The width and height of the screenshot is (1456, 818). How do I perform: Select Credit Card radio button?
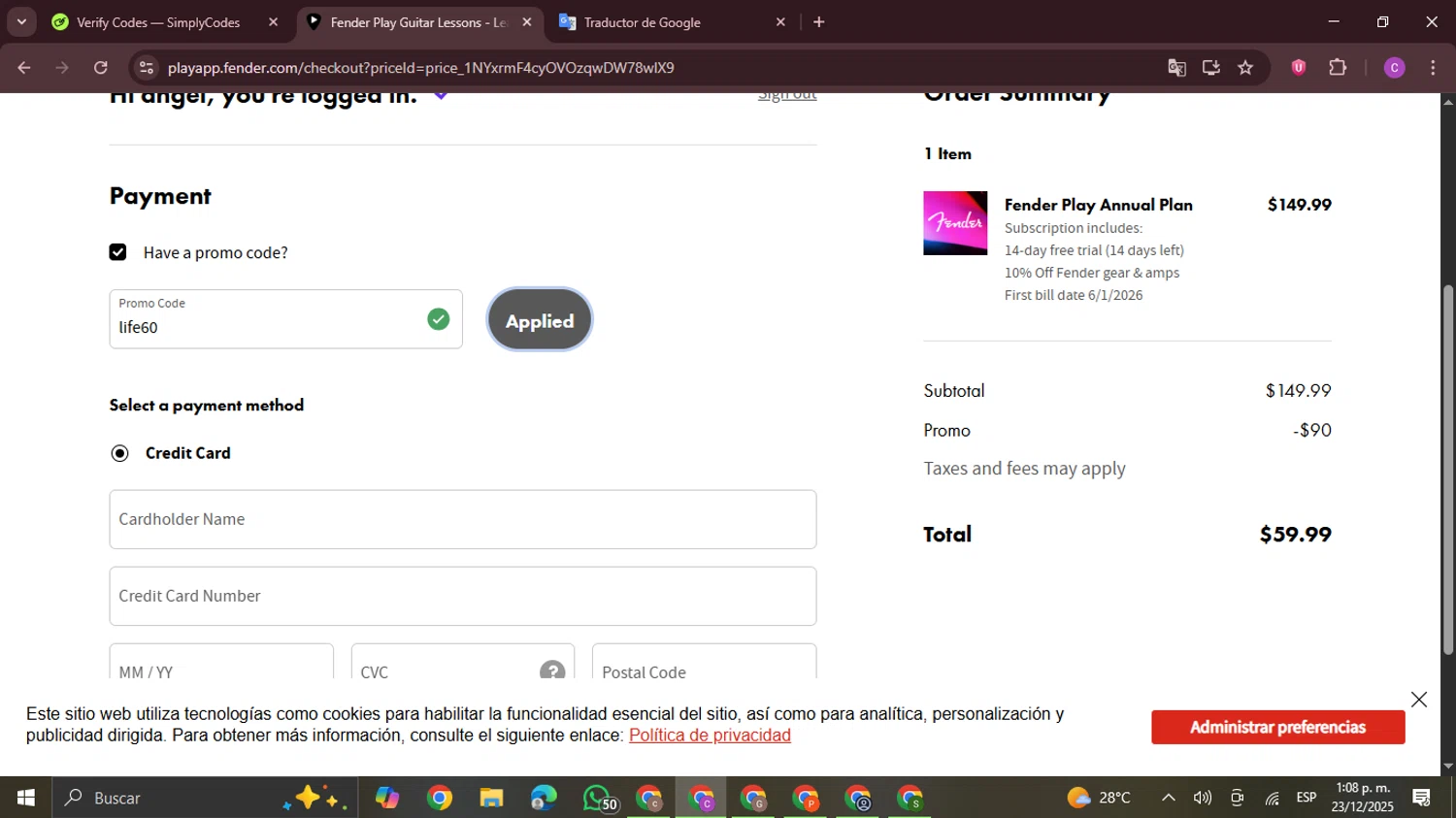click(119, 453)
